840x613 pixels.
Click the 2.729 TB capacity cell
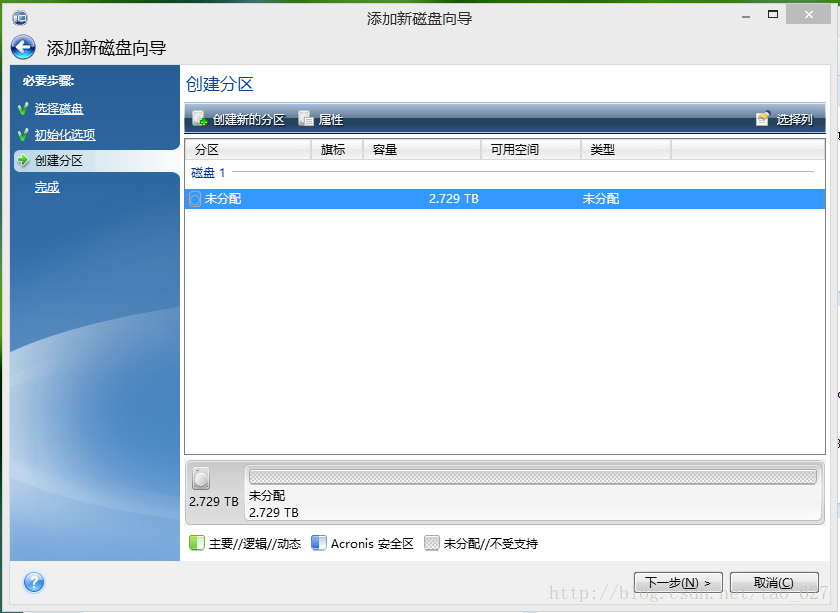click(453, 199)
